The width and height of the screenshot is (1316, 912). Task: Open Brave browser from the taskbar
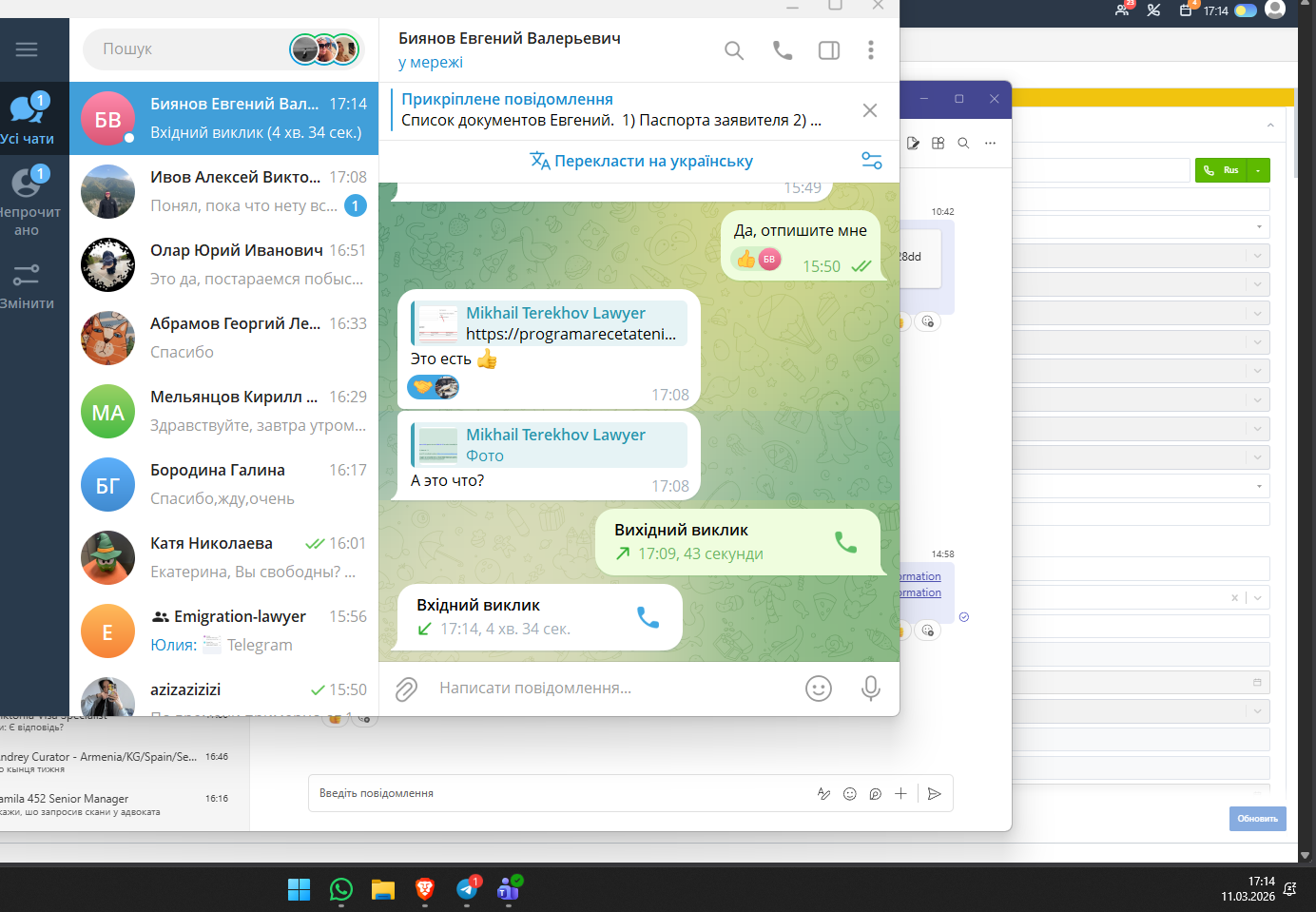[424, 889]
